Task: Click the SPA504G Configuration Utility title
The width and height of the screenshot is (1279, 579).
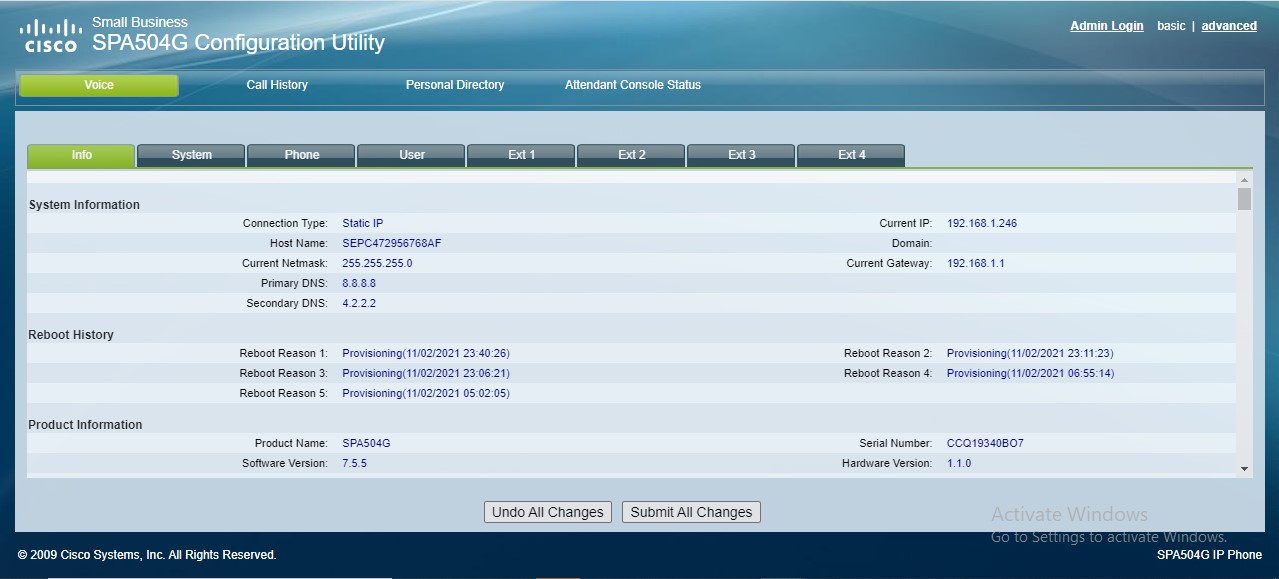Action: click(238, 42)
